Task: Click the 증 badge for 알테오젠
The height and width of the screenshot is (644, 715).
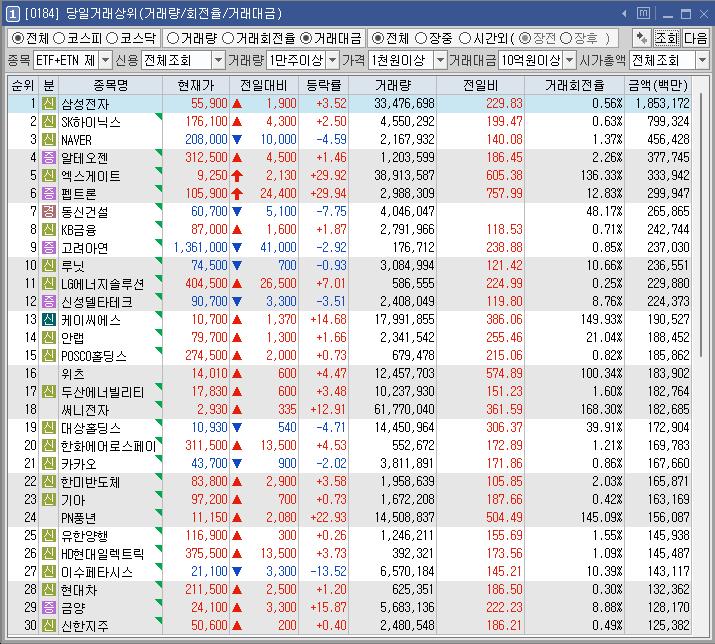Action: pyautogui.click(x=49, y=158)
